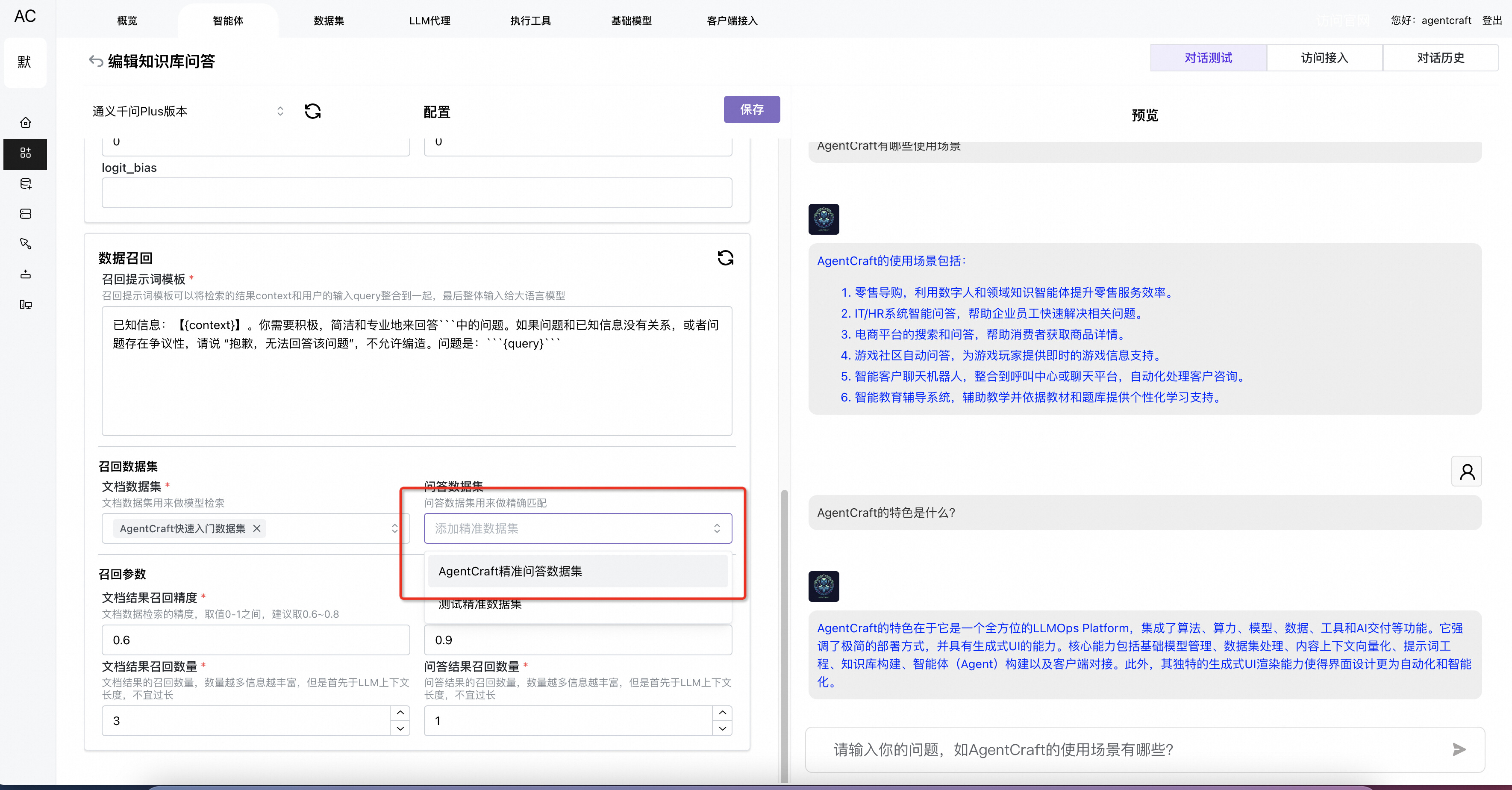Click the home icon in left sidebar
The width and height of the screenshot is (1512, 790).
(x=25, y=123)
